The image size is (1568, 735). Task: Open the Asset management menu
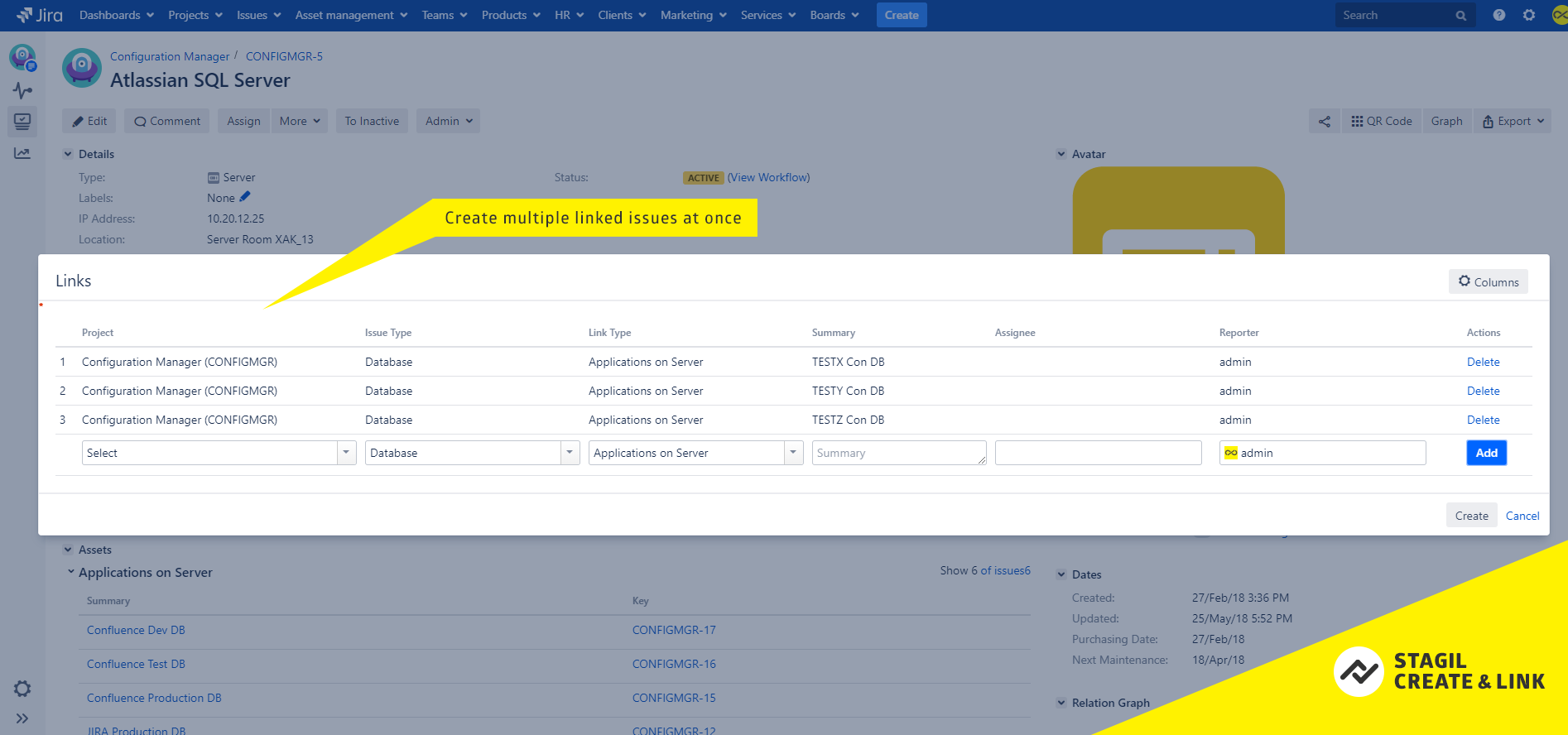click(x=351, y=15)
